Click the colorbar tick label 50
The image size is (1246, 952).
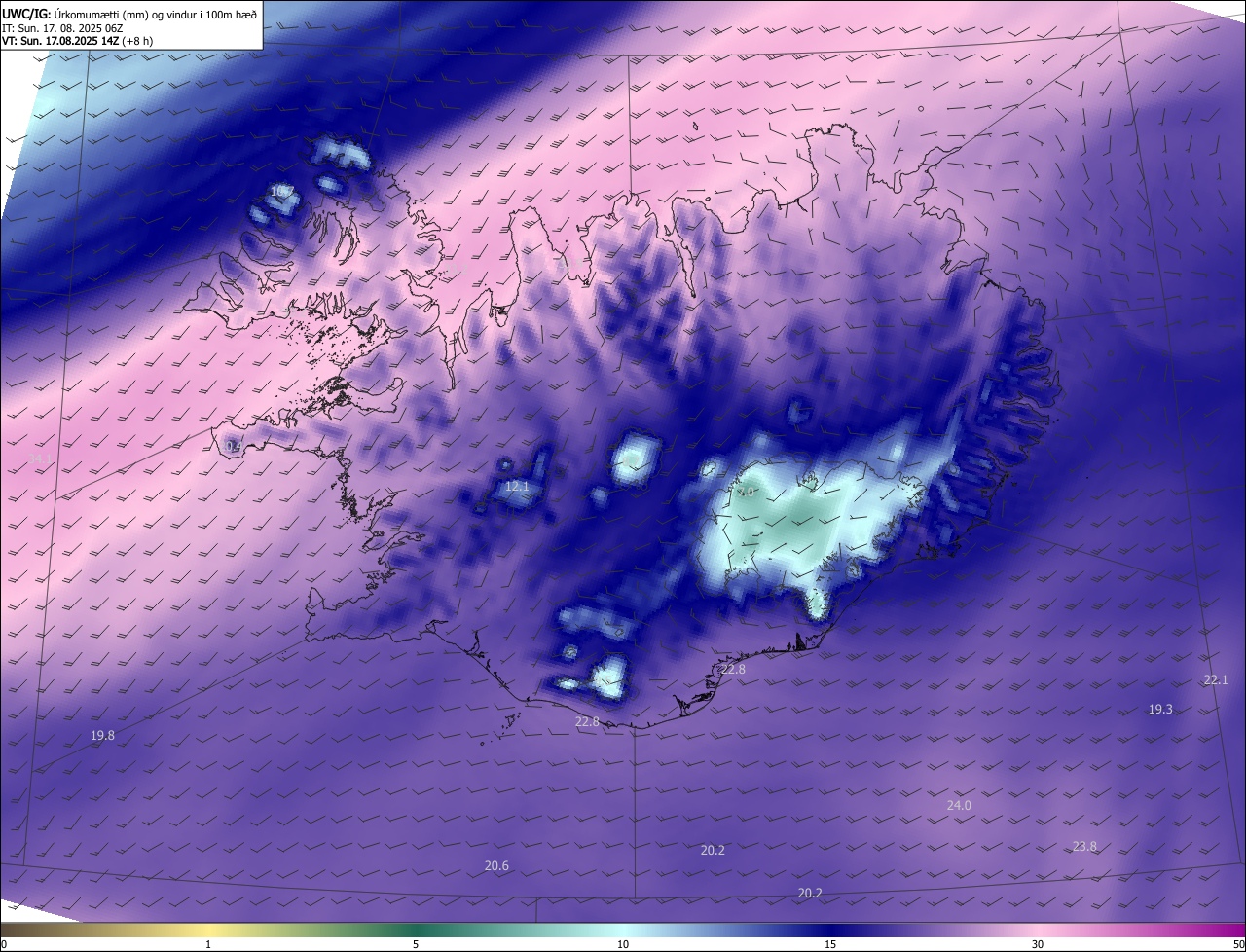point(1238,945)
